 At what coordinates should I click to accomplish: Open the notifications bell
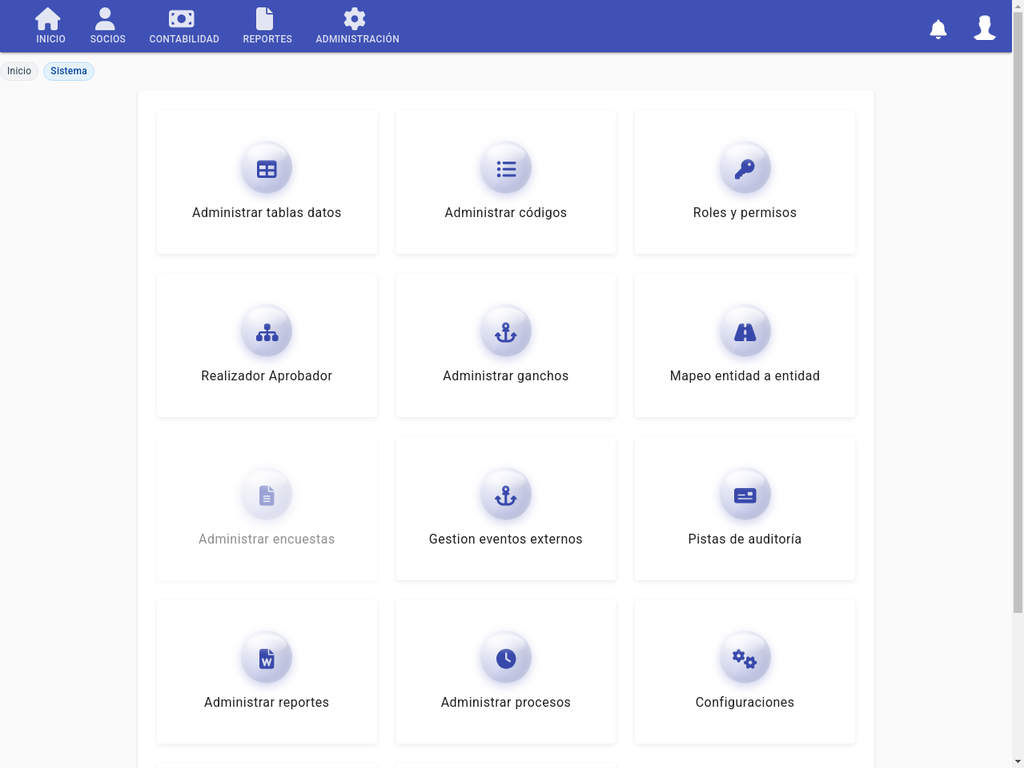tap(938, 29)
